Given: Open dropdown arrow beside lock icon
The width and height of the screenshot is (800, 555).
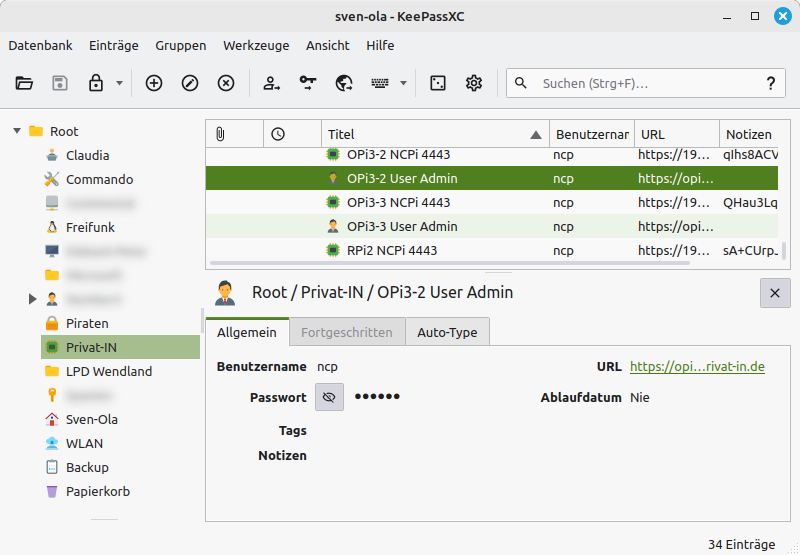Looking at the screenshot, I should 119,84.
